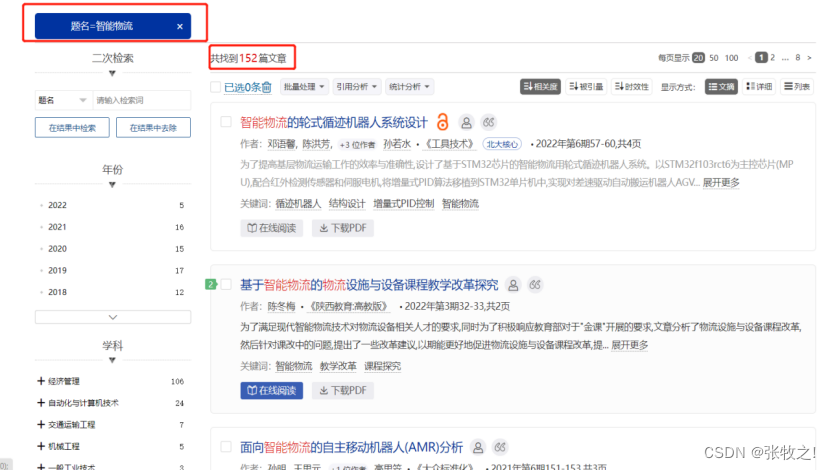Expand the 机械工程 subject
This screenshot has height=470, width=831.
41,446
